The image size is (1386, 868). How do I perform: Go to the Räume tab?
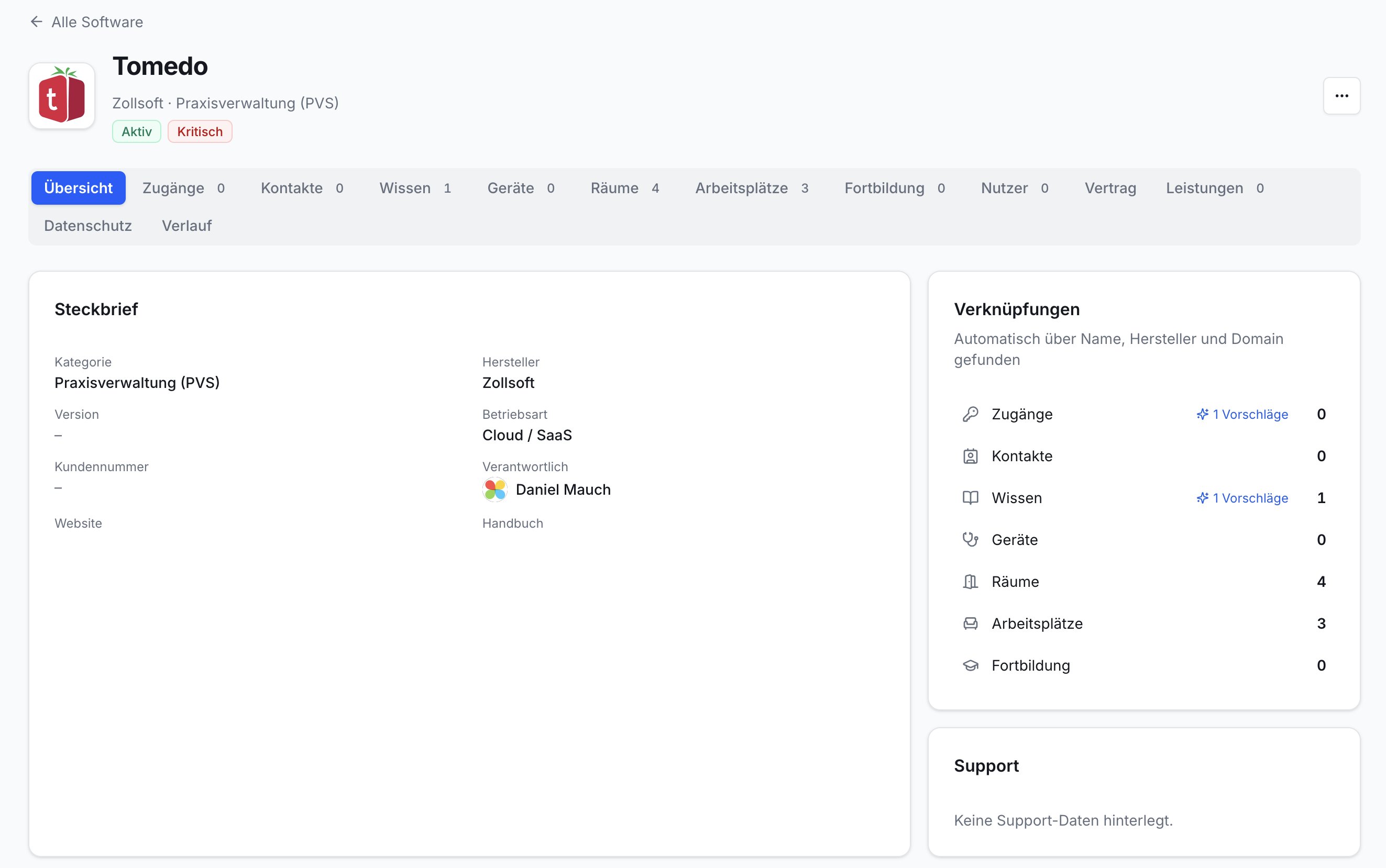[x=625, y=188]
